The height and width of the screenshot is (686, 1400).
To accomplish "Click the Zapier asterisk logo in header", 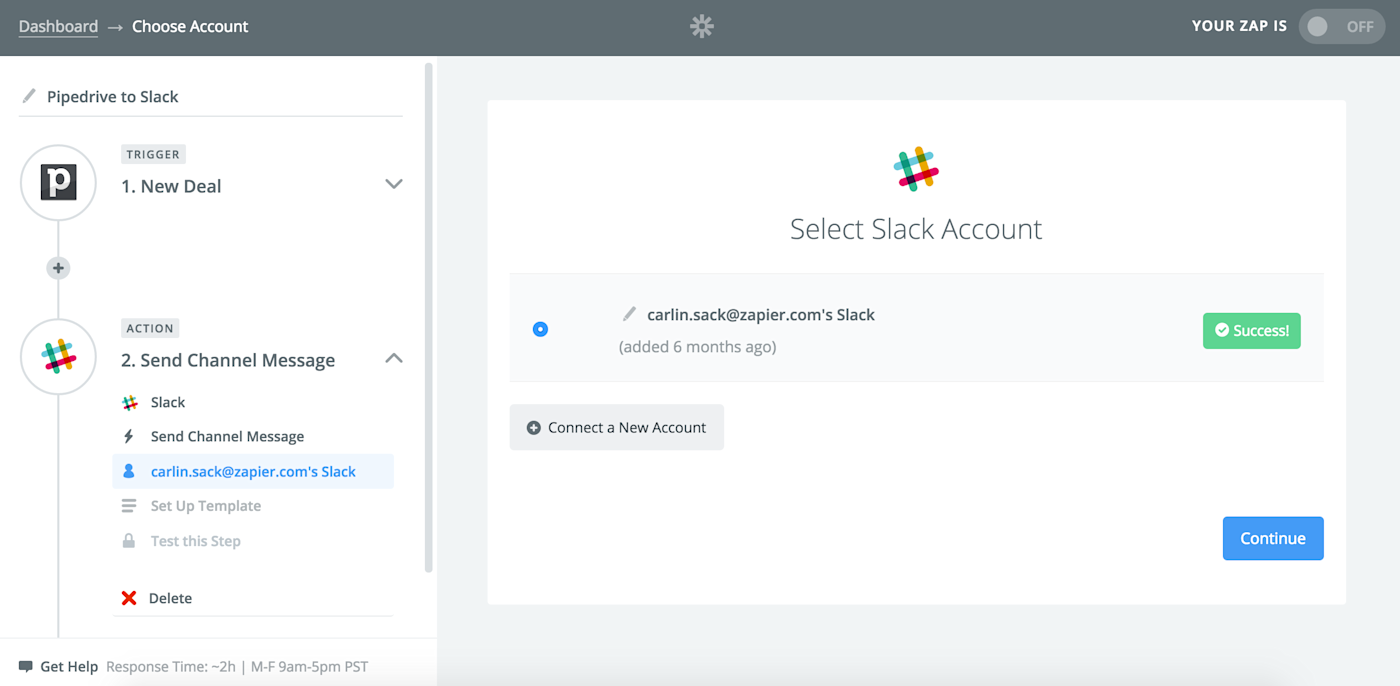I will (702, 27).
